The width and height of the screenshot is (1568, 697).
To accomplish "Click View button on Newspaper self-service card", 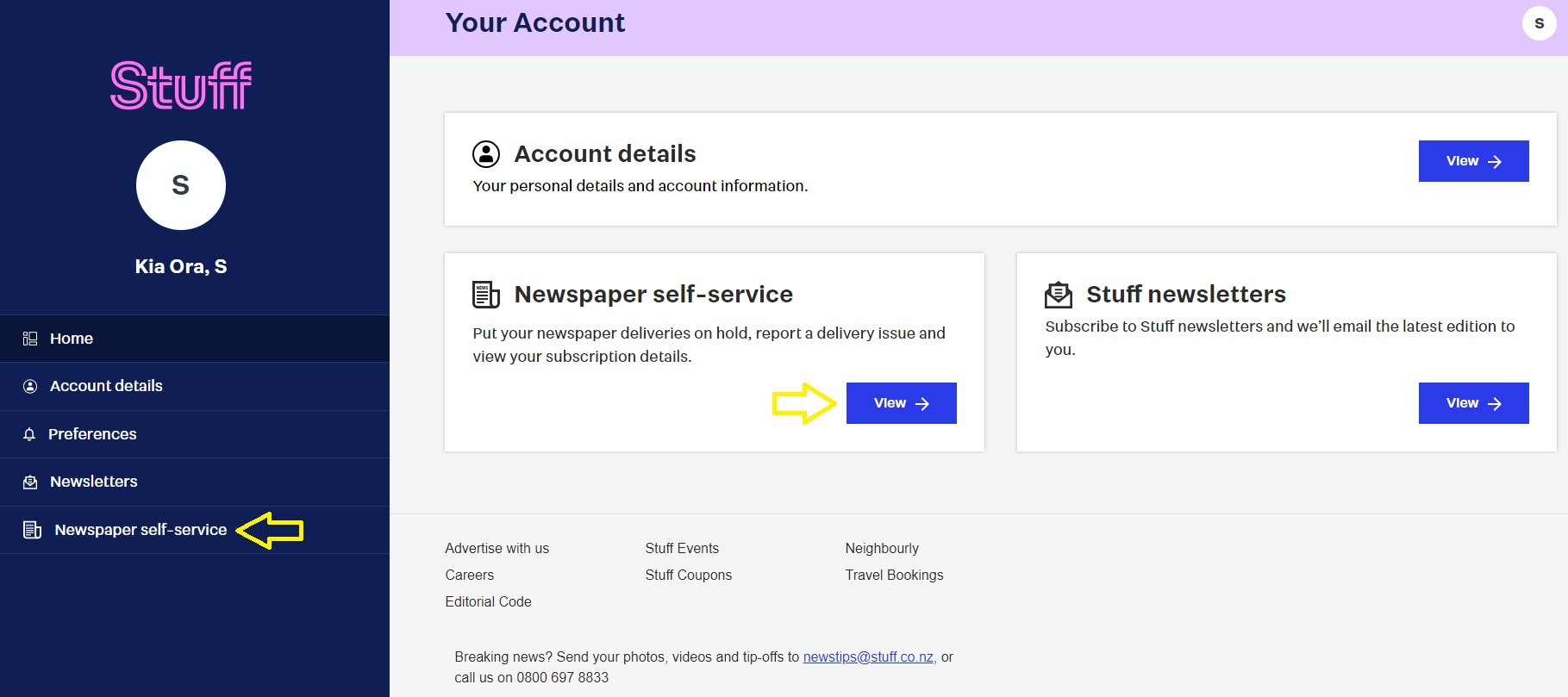I will pyautogui.click(x=901, y=403).
